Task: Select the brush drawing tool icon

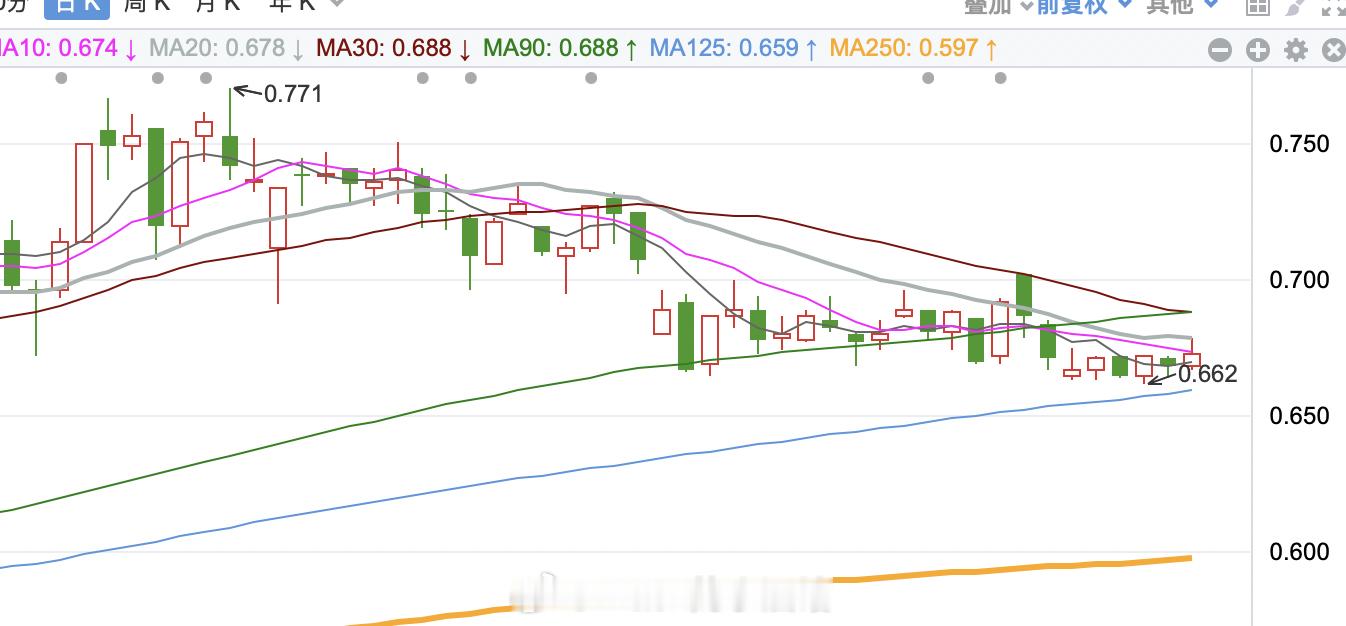Action: [1296, 6]
